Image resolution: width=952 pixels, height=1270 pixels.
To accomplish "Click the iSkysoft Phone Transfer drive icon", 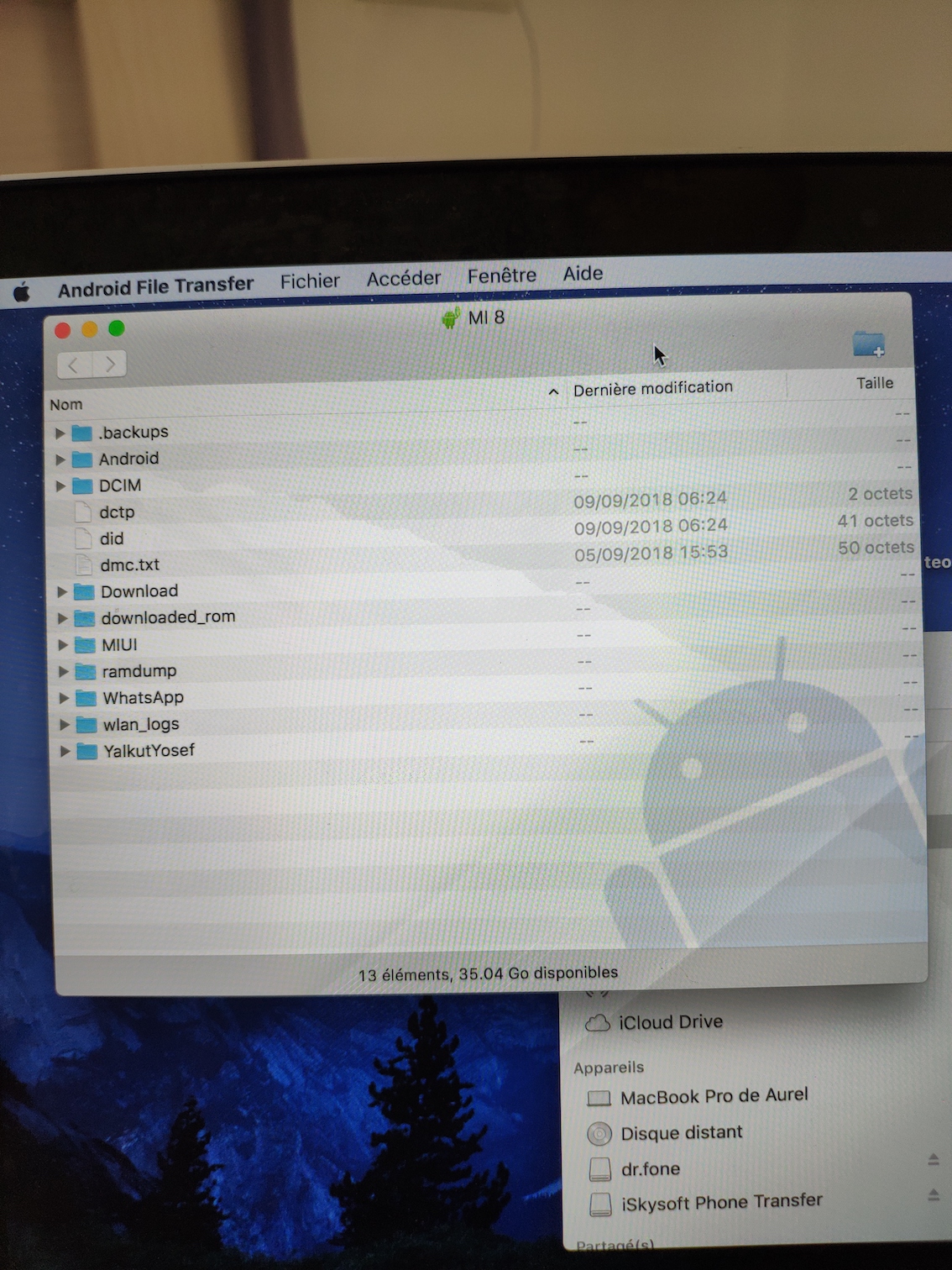I will [x=601, y=1205].
